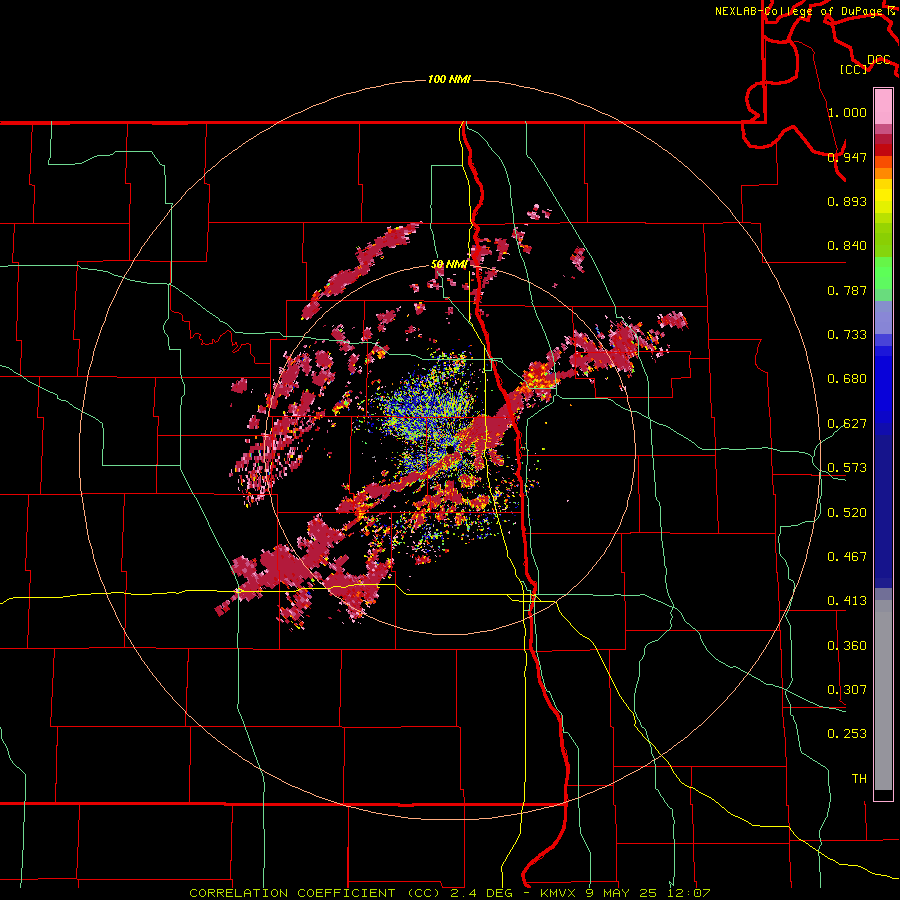Click the 2.4 DEG elevation text
The height and width of the screenshot is (900, 900).
coord(481,893)
